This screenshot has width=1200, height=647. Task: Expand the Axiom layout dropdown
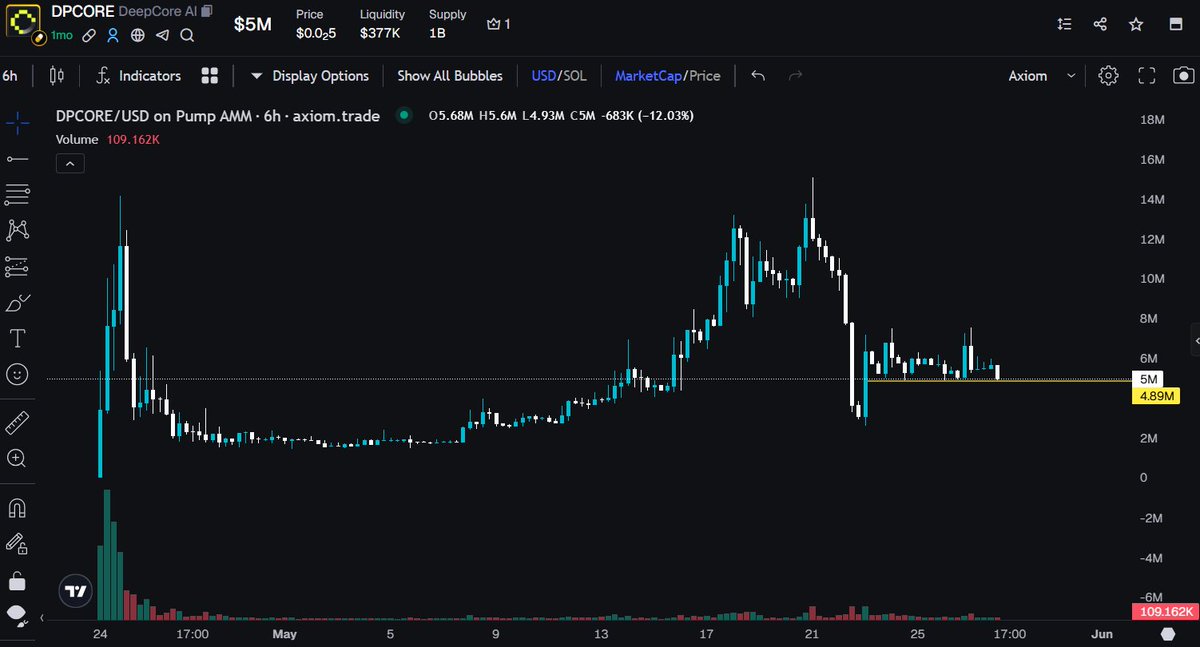coord(1042,76)
